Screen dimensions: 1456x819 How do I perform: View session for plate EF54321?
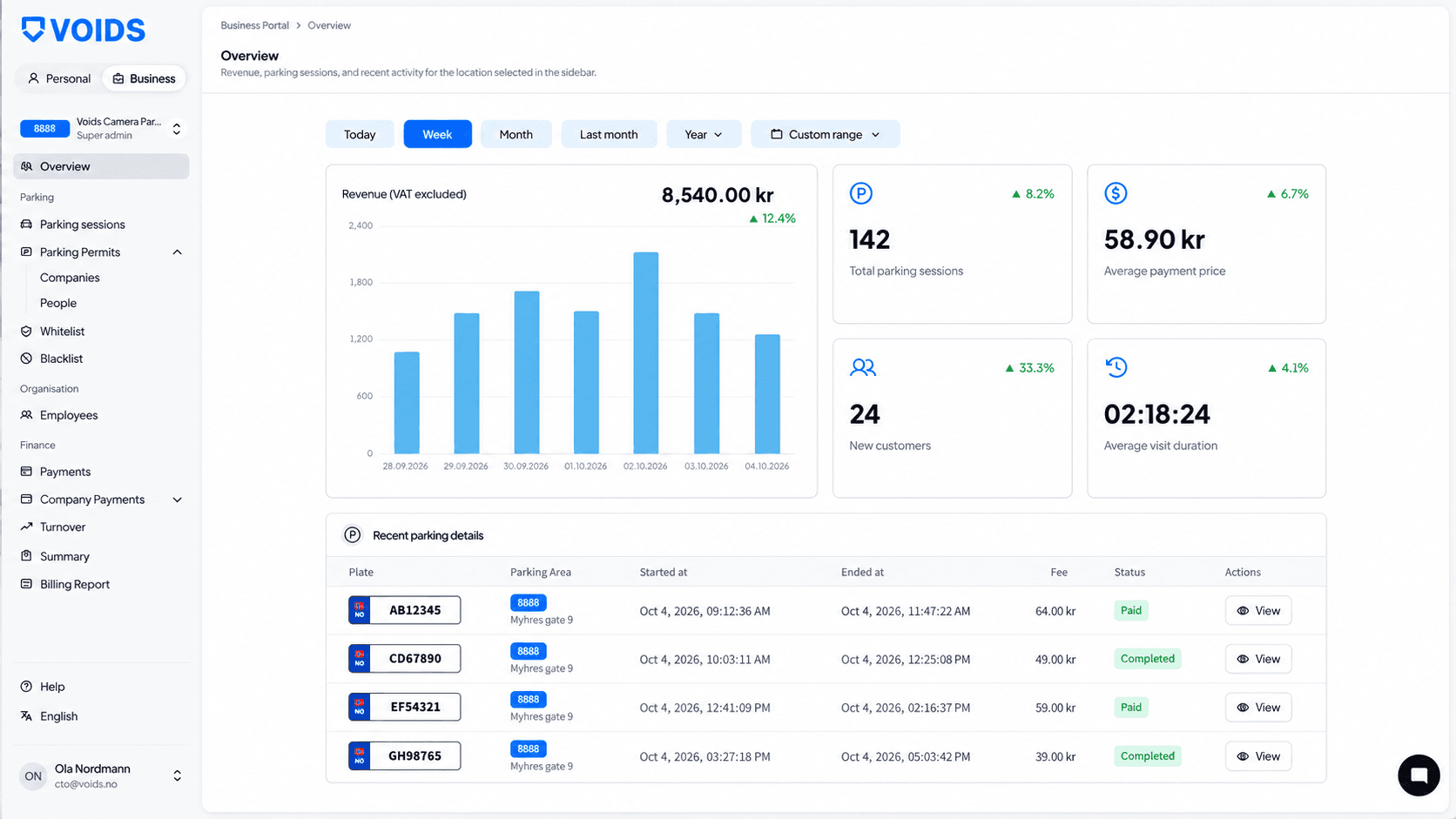click(x=1258, y=708)
